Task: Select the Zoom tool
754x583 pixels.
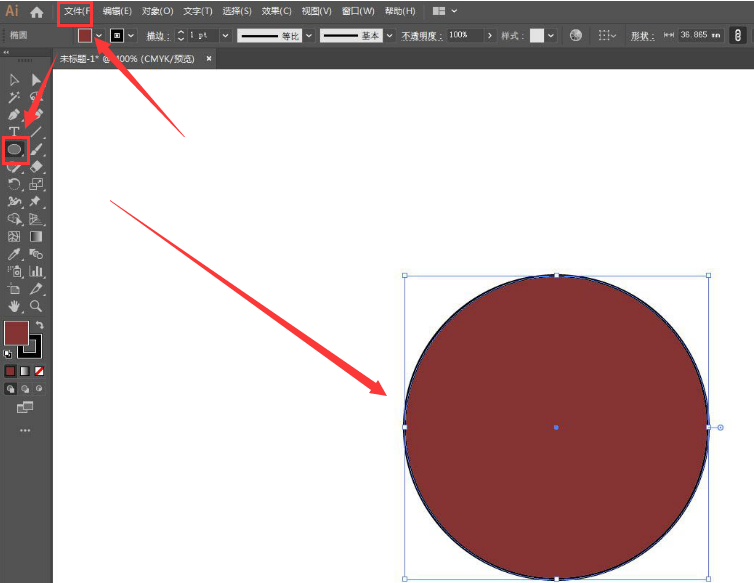Action: 36,306
